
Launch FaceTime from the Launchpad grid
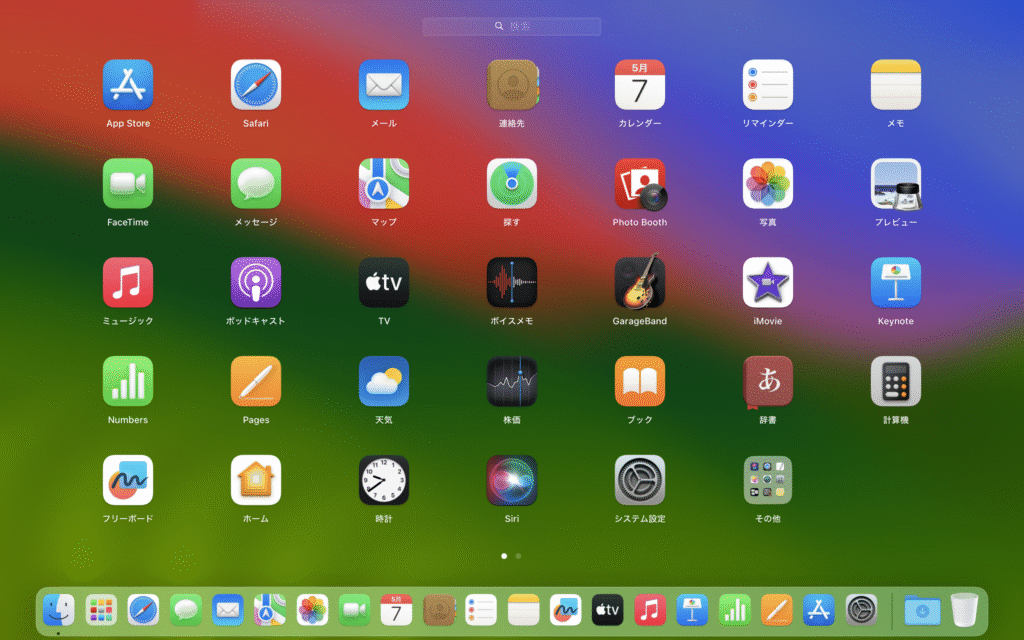pyautogui.click(x=128, y=184)
